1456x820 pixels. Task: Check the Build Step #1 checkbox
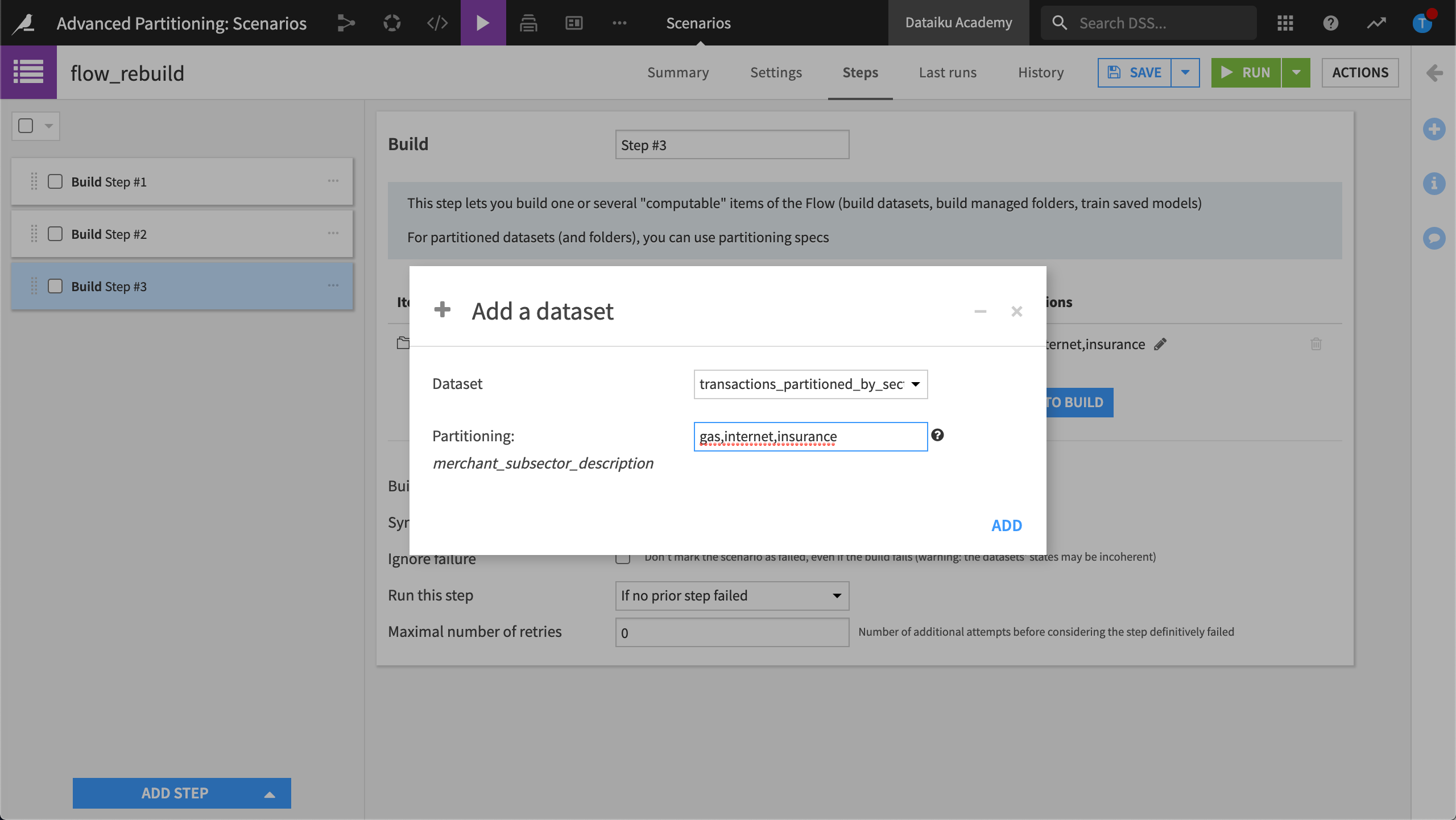pyautogui.click(x=55, y=182)
